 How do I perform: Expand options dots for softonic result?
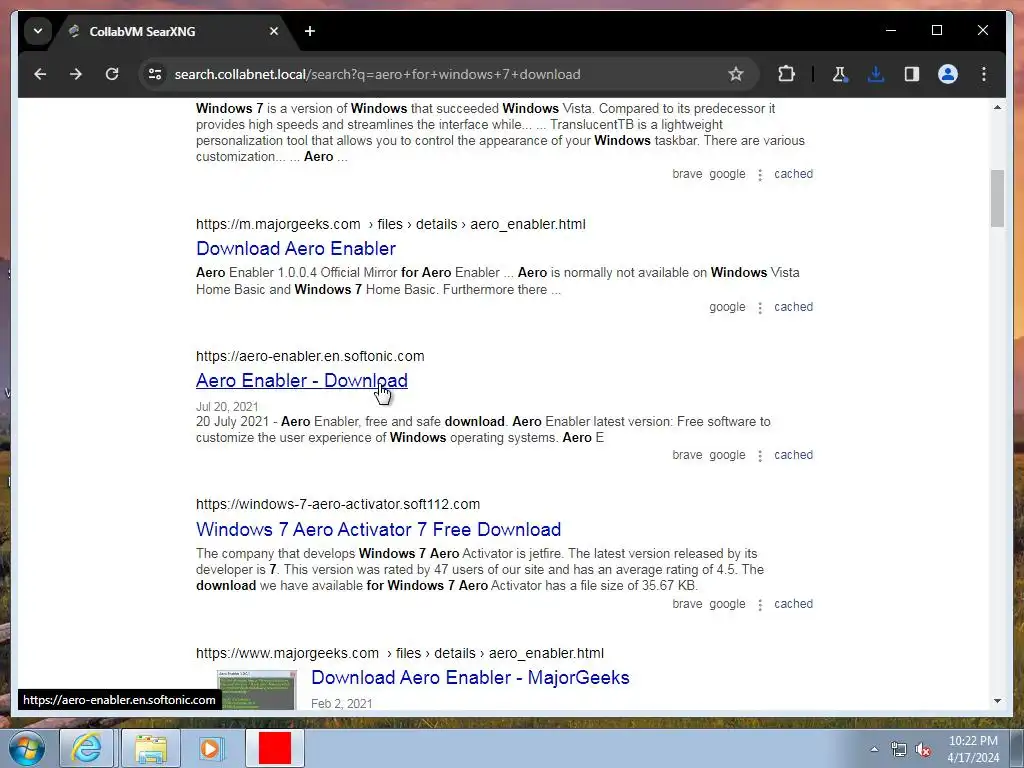(760, 456)
